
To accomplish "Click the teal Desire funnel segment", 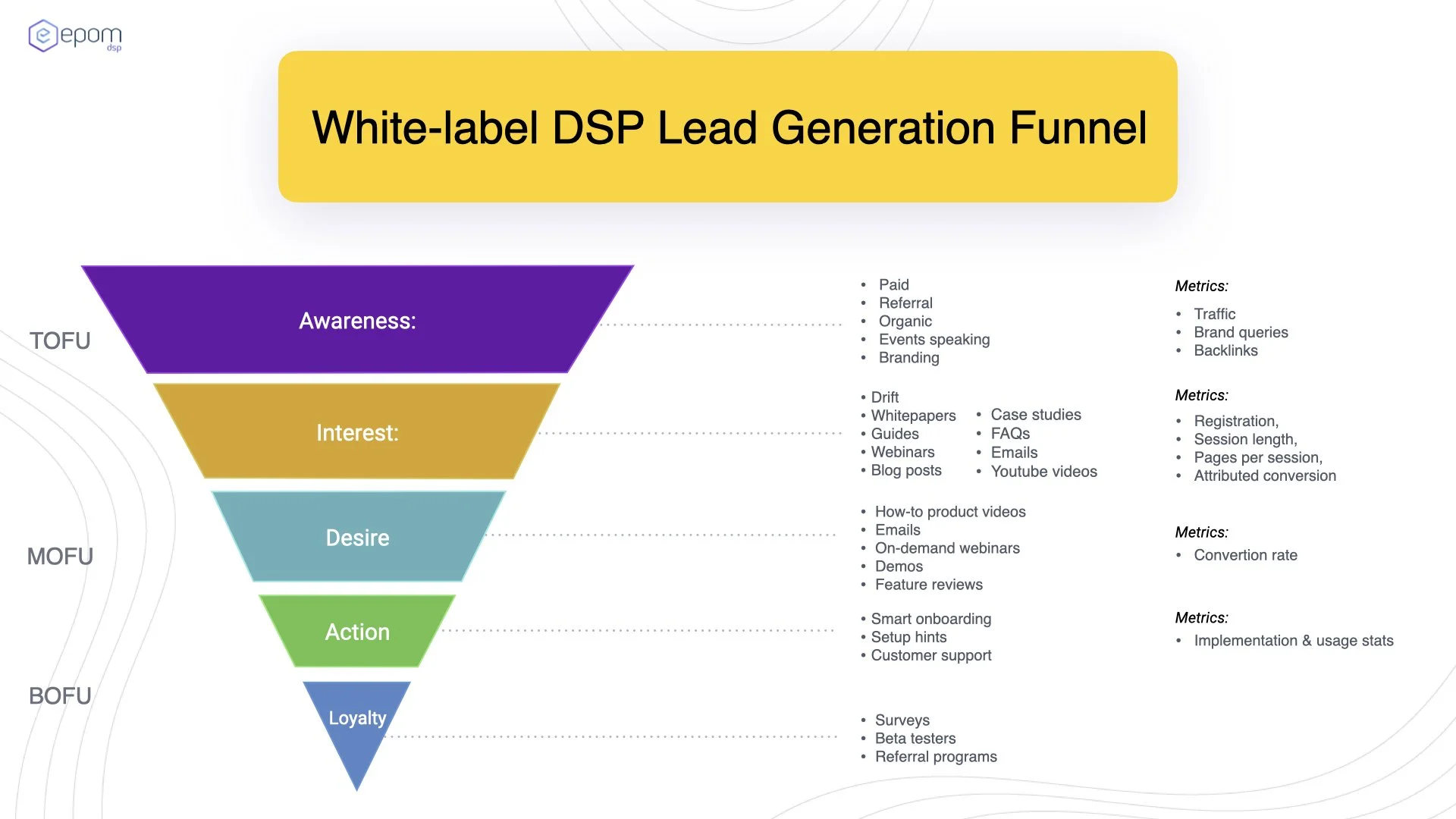I will [357, 538].
